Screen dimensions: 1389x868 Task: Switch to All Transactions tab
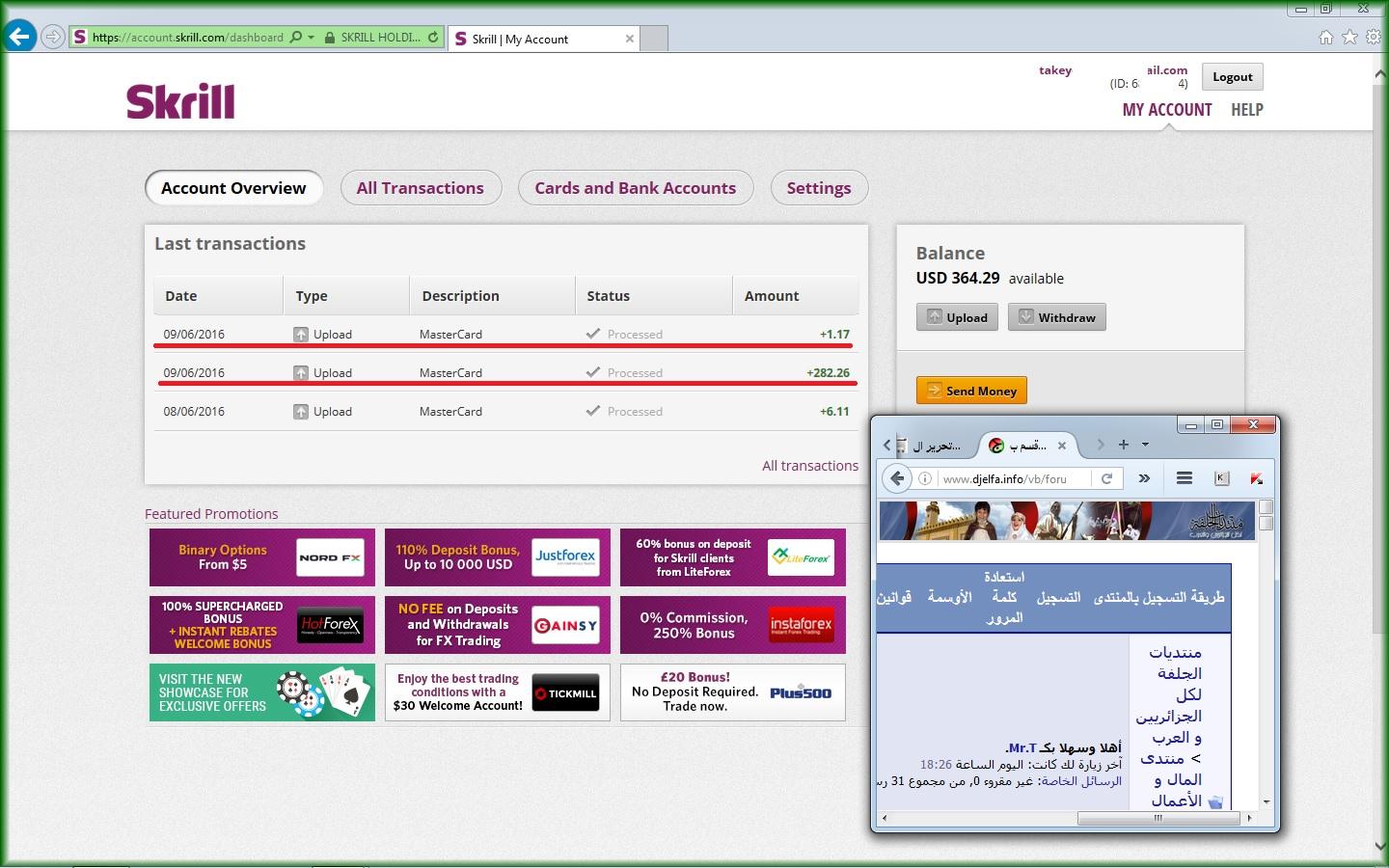click(421, 188)
